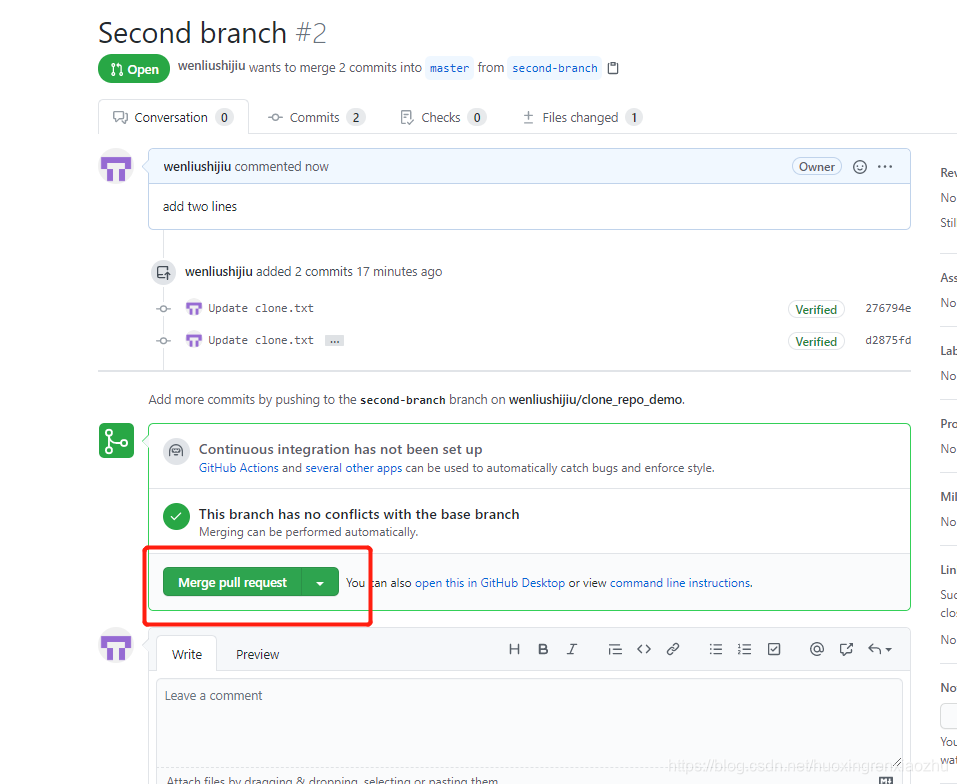This screenshot has height=784, width=957.
Task: Open the saved replies dropdown arrow
Action: (x=880, y=649)
